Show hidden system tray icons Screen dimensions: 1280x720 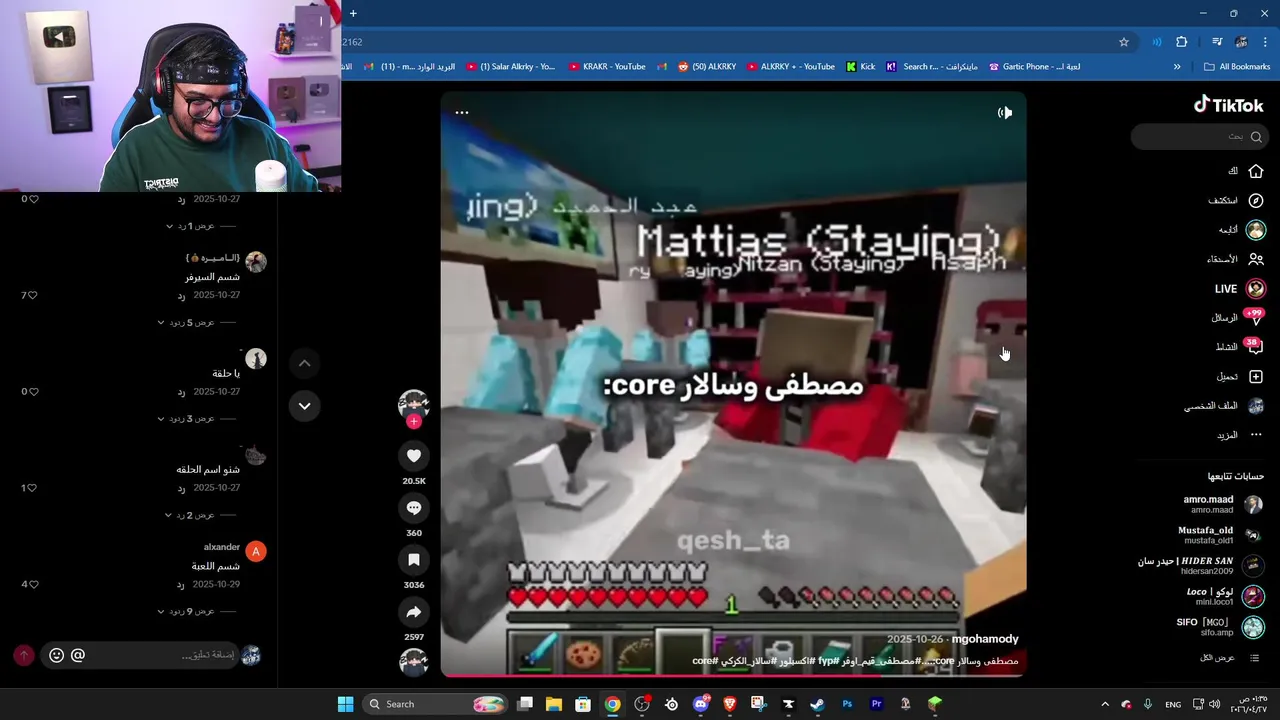coord(1105,704)
